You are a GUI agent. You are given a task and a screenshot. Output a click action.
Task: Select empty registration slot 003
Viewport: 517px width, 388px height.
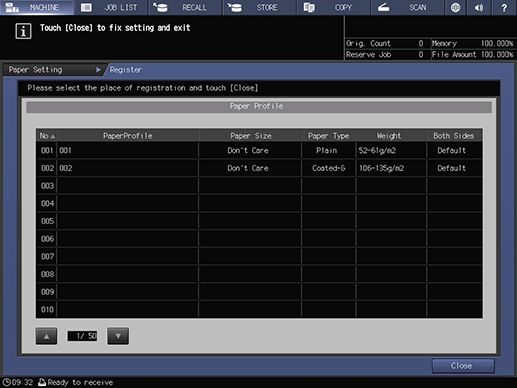259,186
